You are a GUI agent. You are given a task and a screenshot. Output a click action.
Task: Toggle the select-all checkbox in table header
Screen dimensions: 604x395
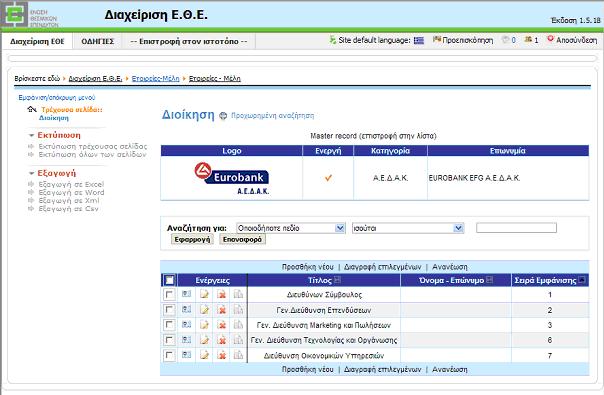coord(169,280)
